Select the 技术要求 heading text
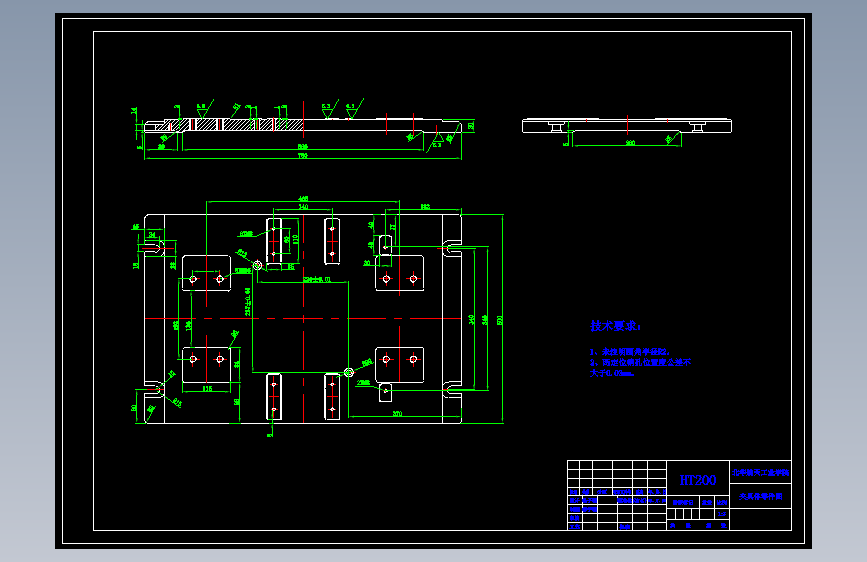This screenshot has height=562, width=867. coord(615,326)
